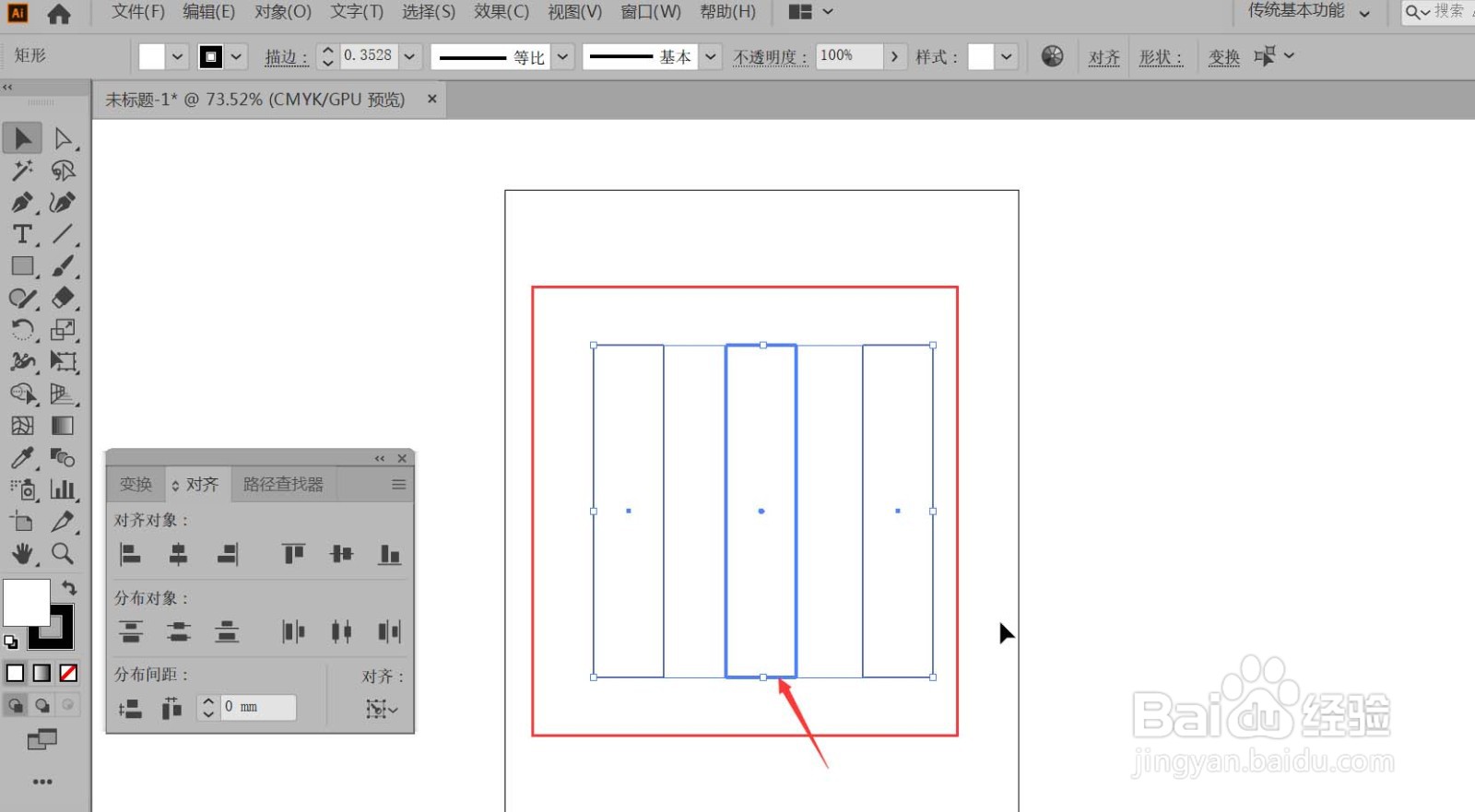Click horizontal align right icon
The image size is (1475, 812).
pos(227,554)
